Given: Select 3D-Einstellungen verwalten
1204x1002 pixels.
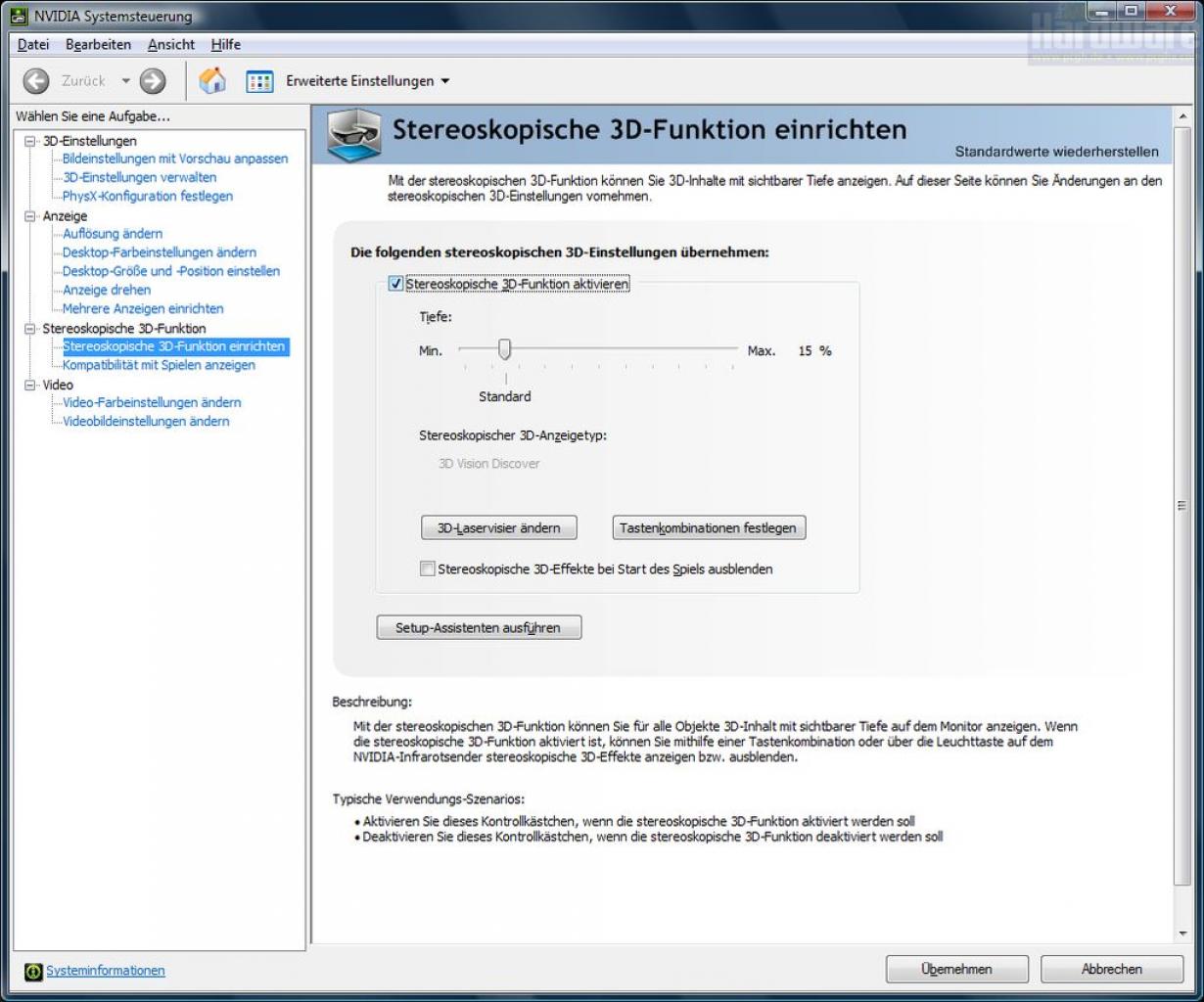Looking at the screenshot, I should coord(140,177).
